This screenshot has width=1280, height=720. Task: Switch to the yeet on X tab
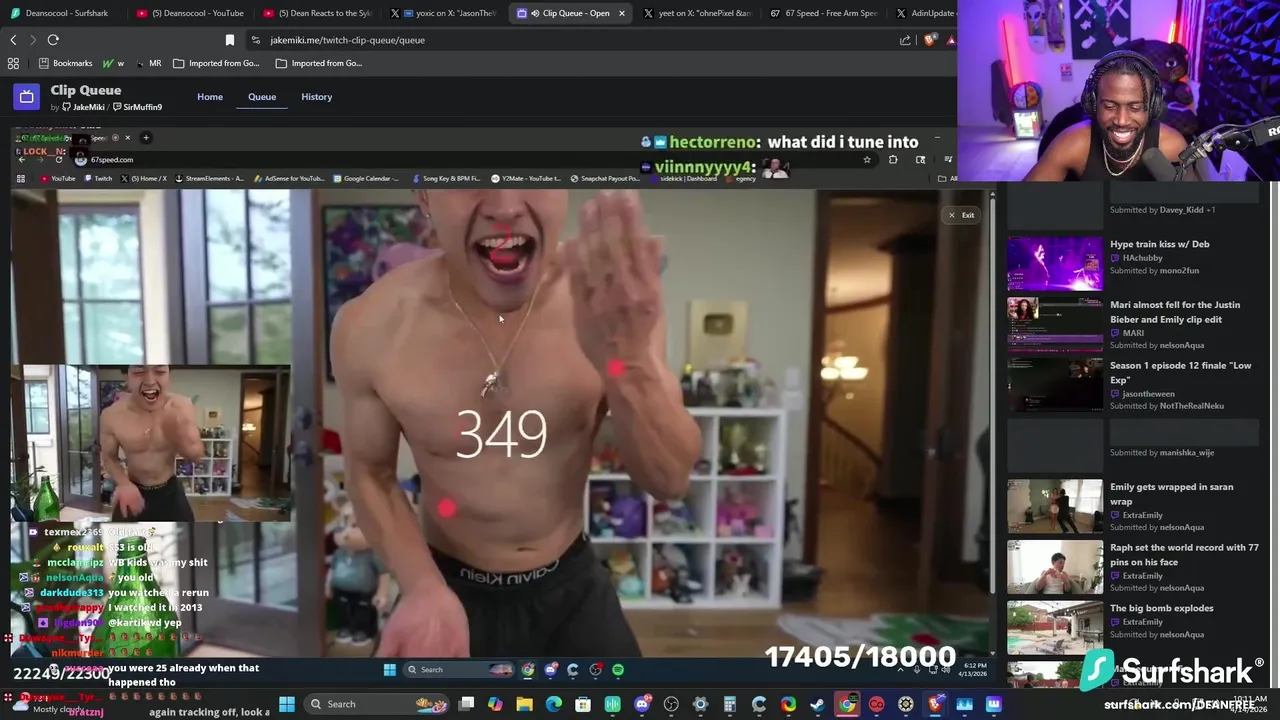[698, 13]
